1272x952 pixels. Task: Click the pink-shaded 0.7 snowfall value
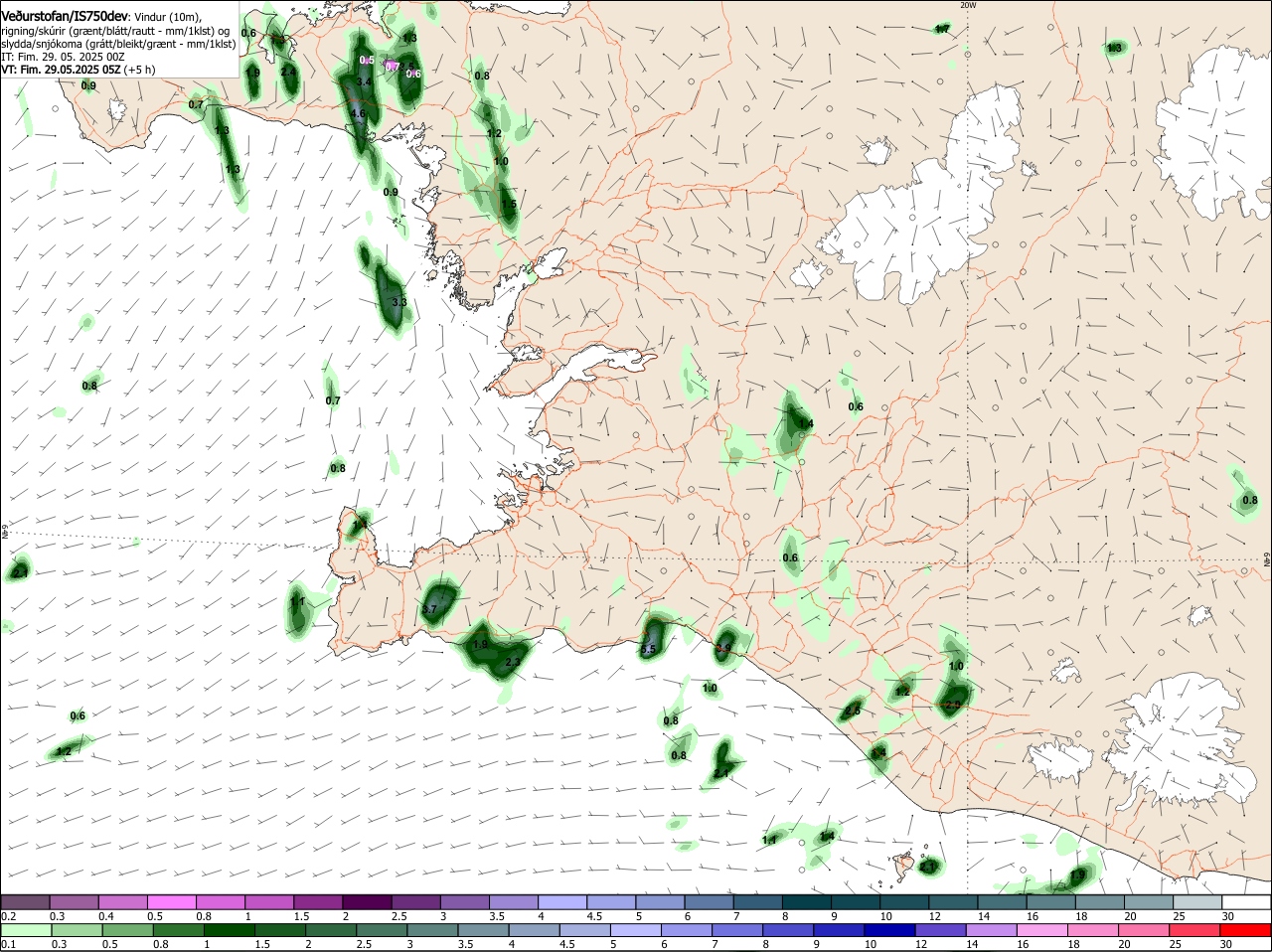pos(392,67)
